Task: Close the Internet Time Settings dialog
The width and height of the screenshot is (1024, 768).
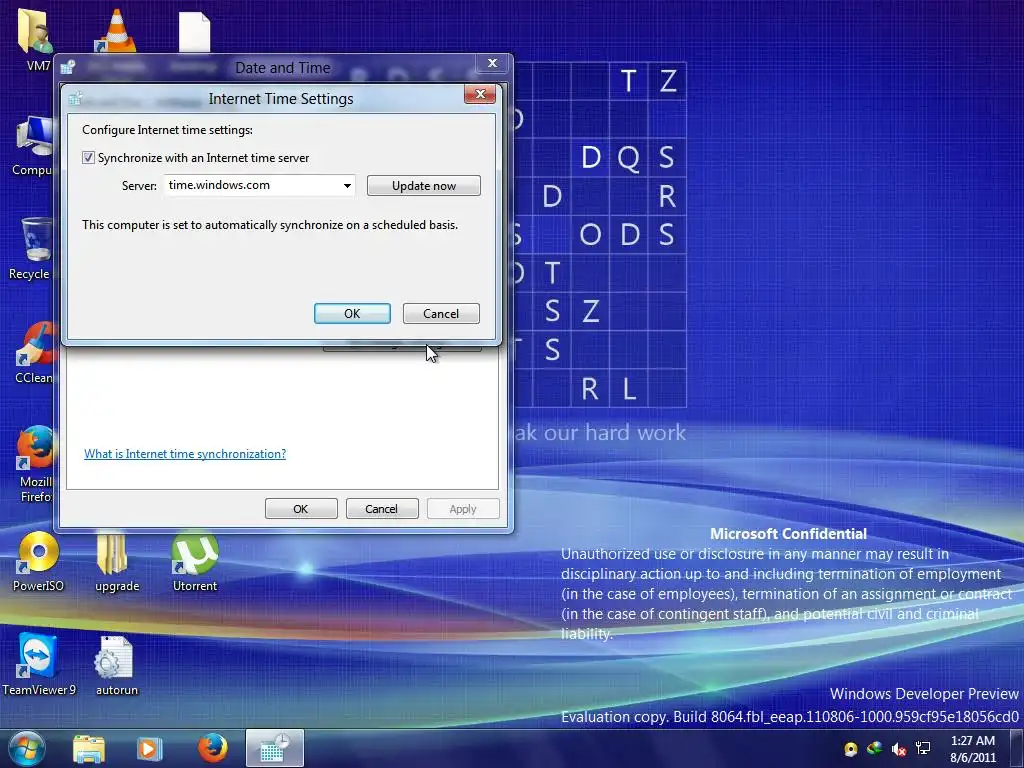Action: (x=480, y=94)
